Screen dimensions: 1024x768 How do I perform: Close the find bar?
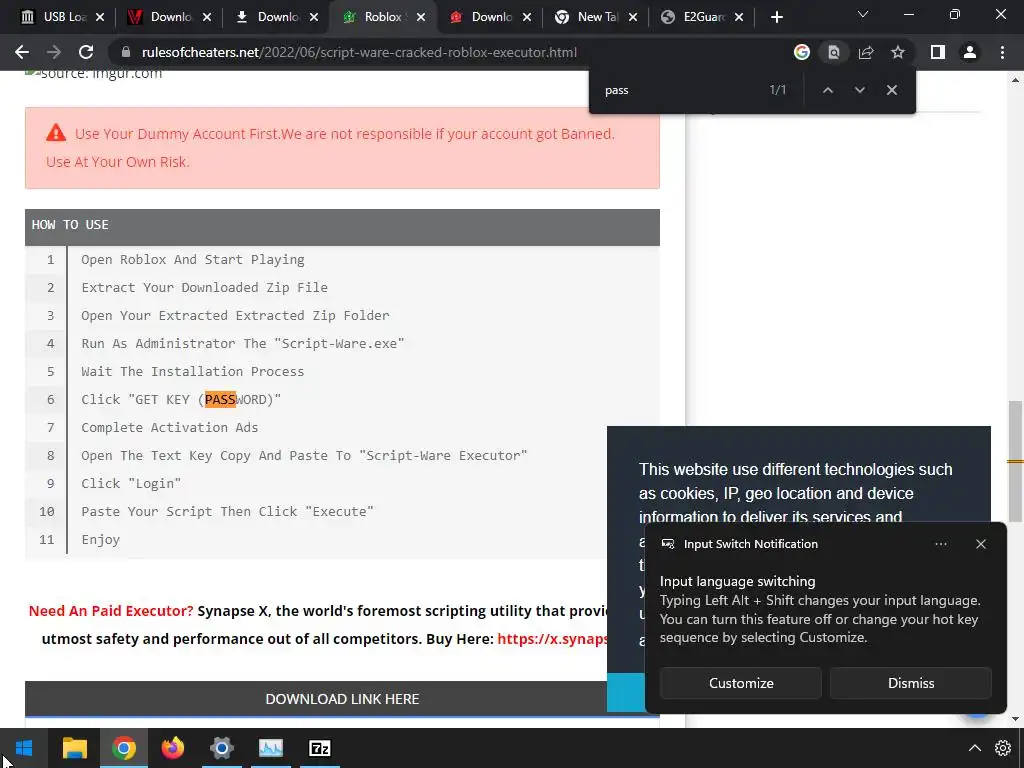pos(891,90)
